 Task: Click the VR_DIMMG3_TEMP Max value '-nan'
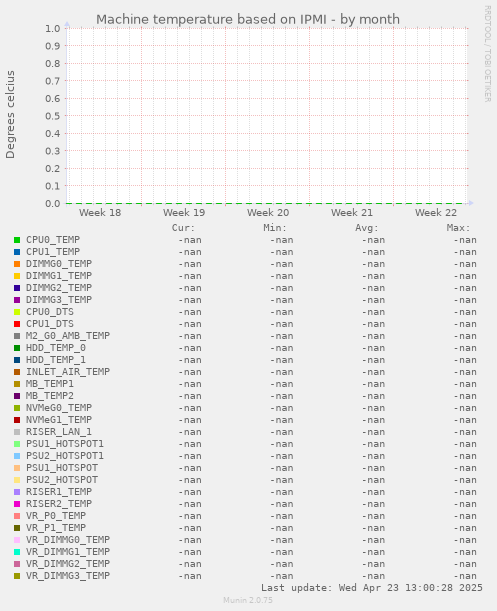[465, 576]
